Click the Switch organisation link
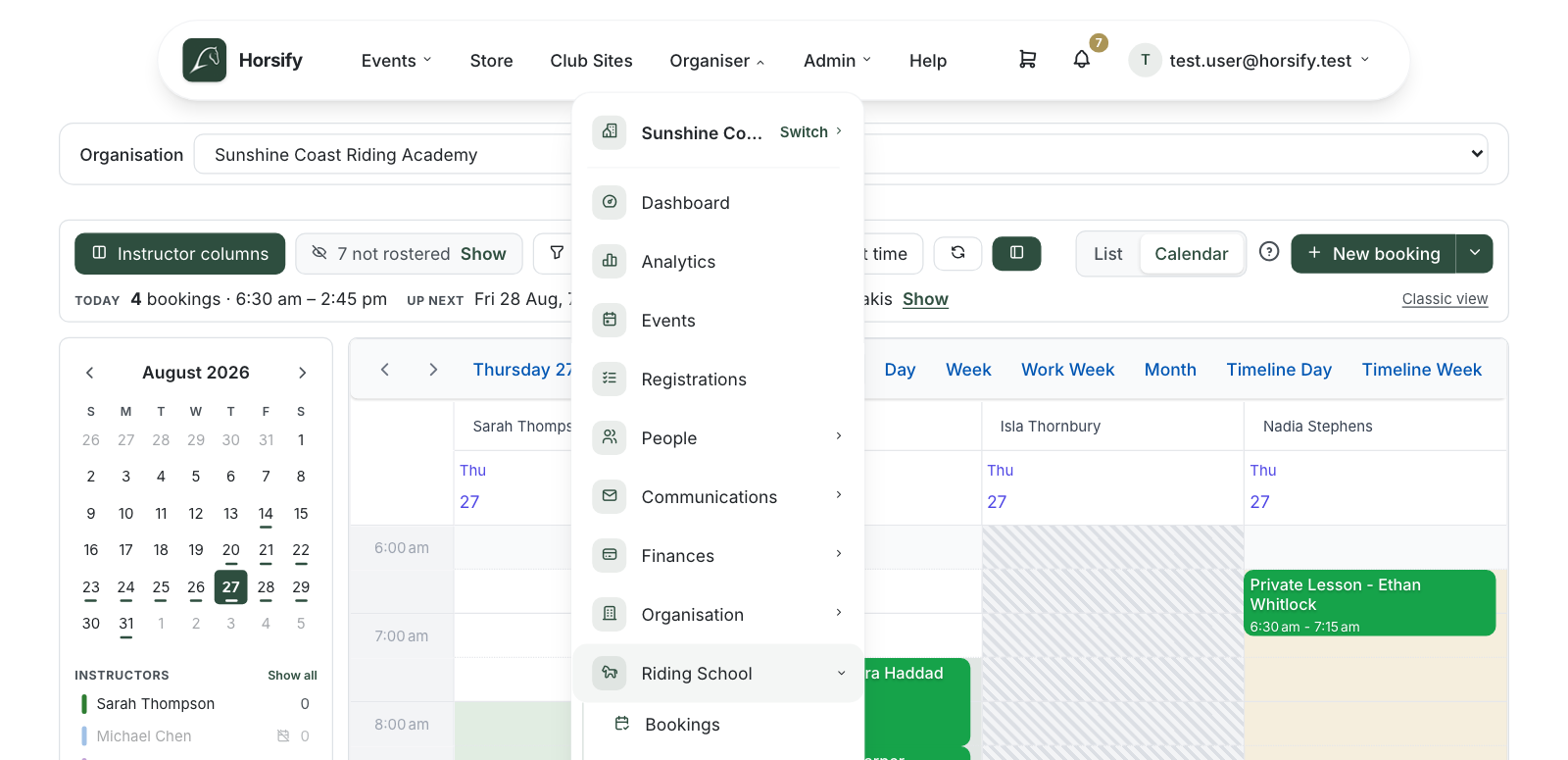 tap(811, 131)
